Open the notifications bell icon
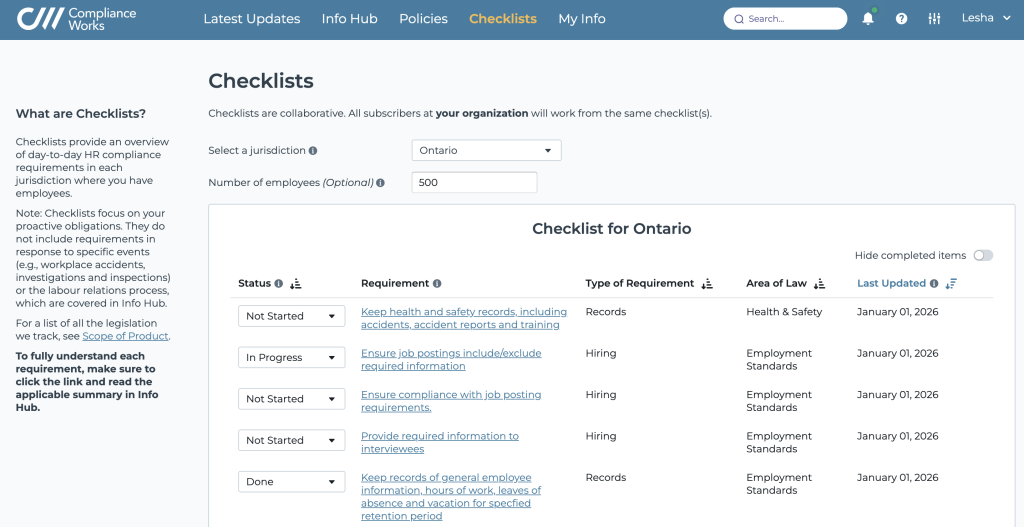1024x527 pixels. [867, 19]
